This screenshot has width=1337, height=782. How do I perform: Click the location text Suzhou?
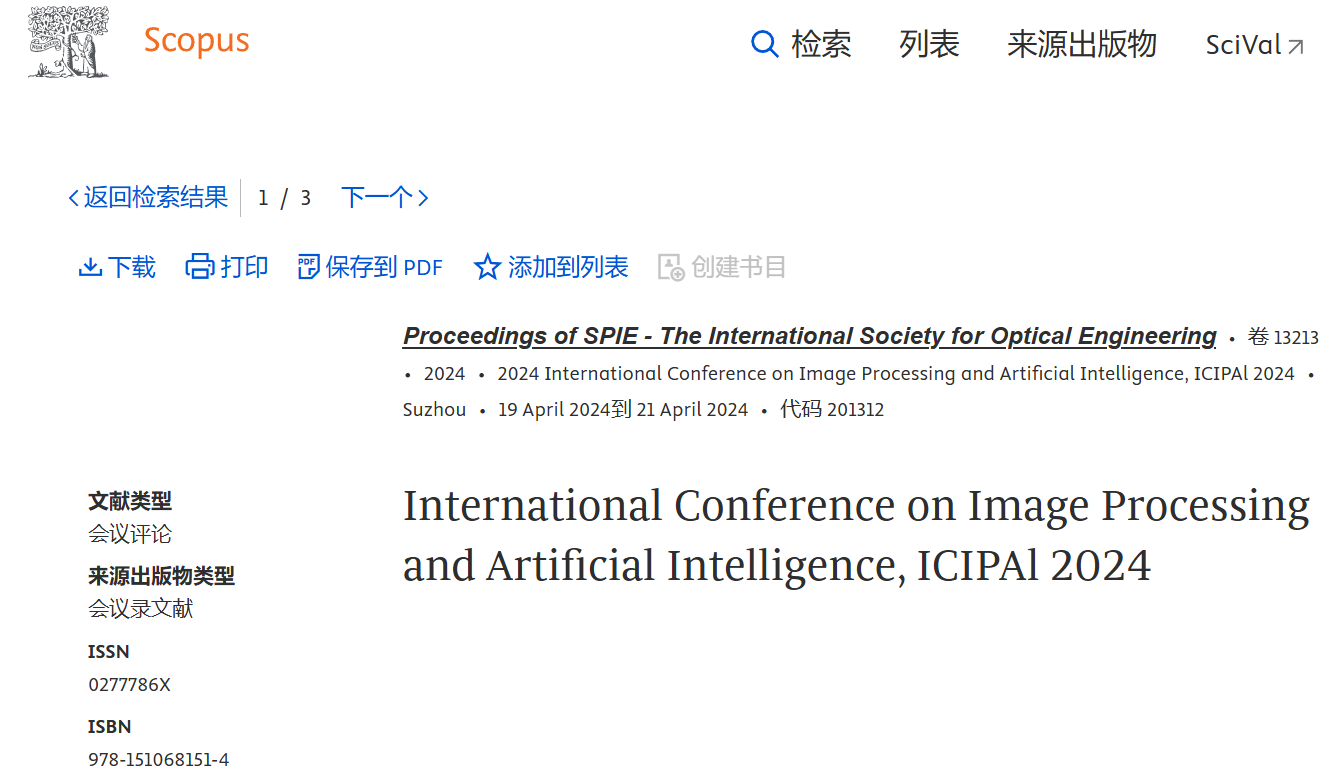tap(434, 410)
